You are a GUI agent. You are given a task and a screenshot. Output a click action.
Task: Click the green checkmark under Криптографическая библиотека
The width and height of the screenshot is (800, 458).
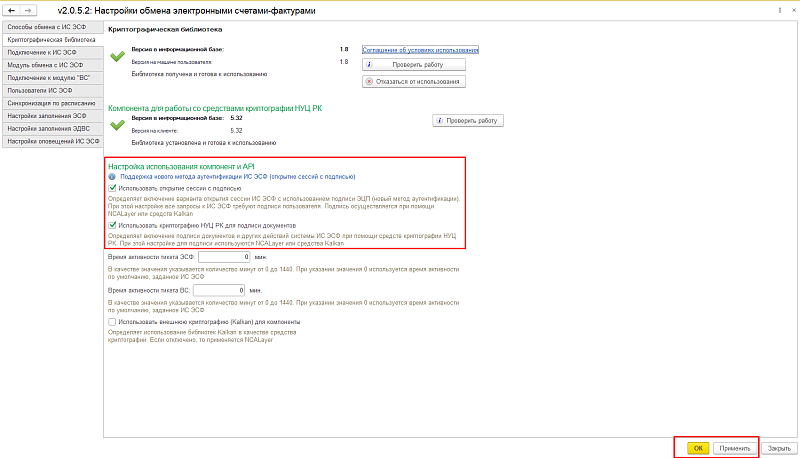117,57
